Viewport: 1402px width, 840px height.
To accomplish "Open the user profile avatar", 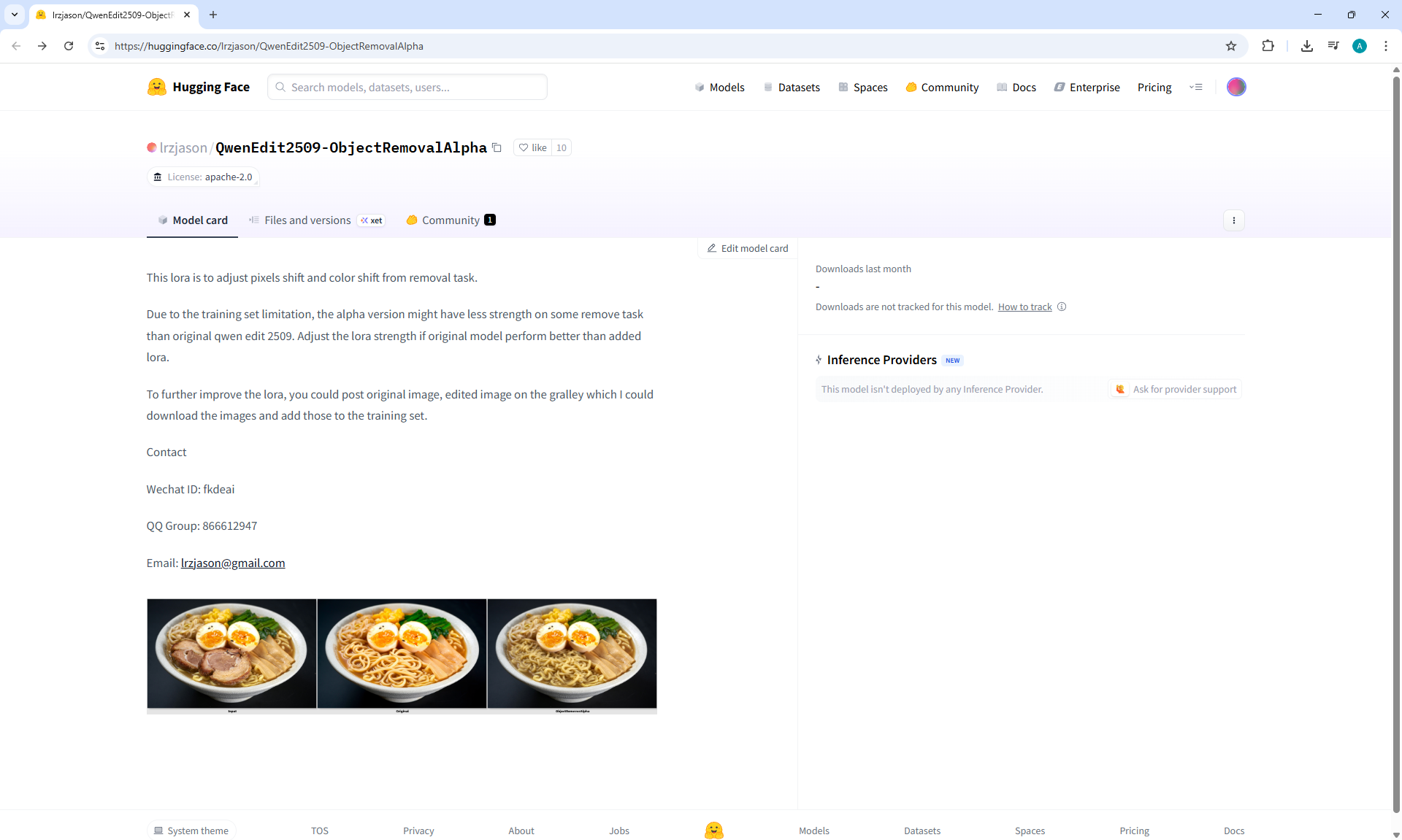I will [x=1236, y=87].
